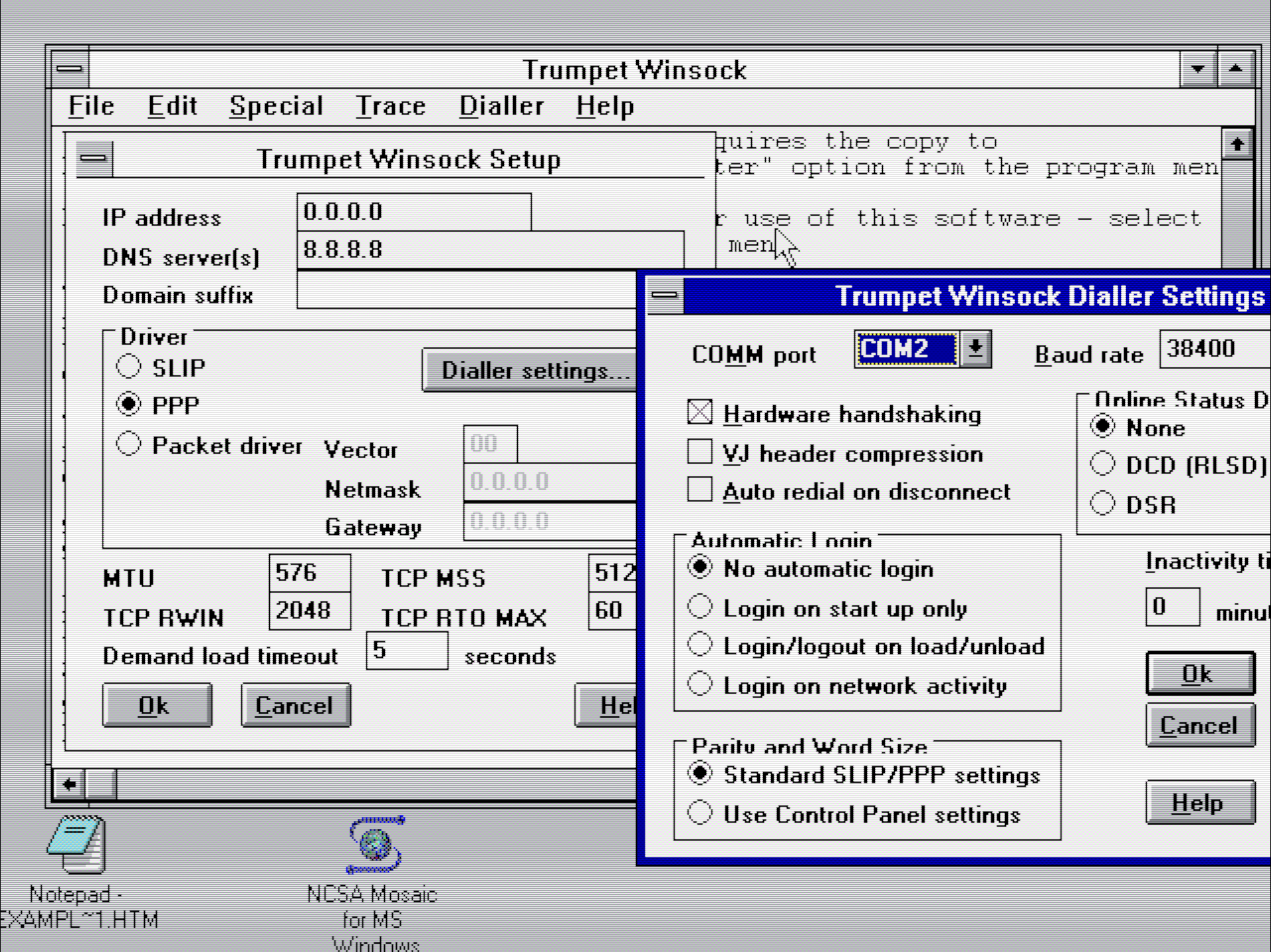This screenshot has width=1271, height=952.
Task: Click the TCP RTO MAX field
Action: click(x=613, y=610)
